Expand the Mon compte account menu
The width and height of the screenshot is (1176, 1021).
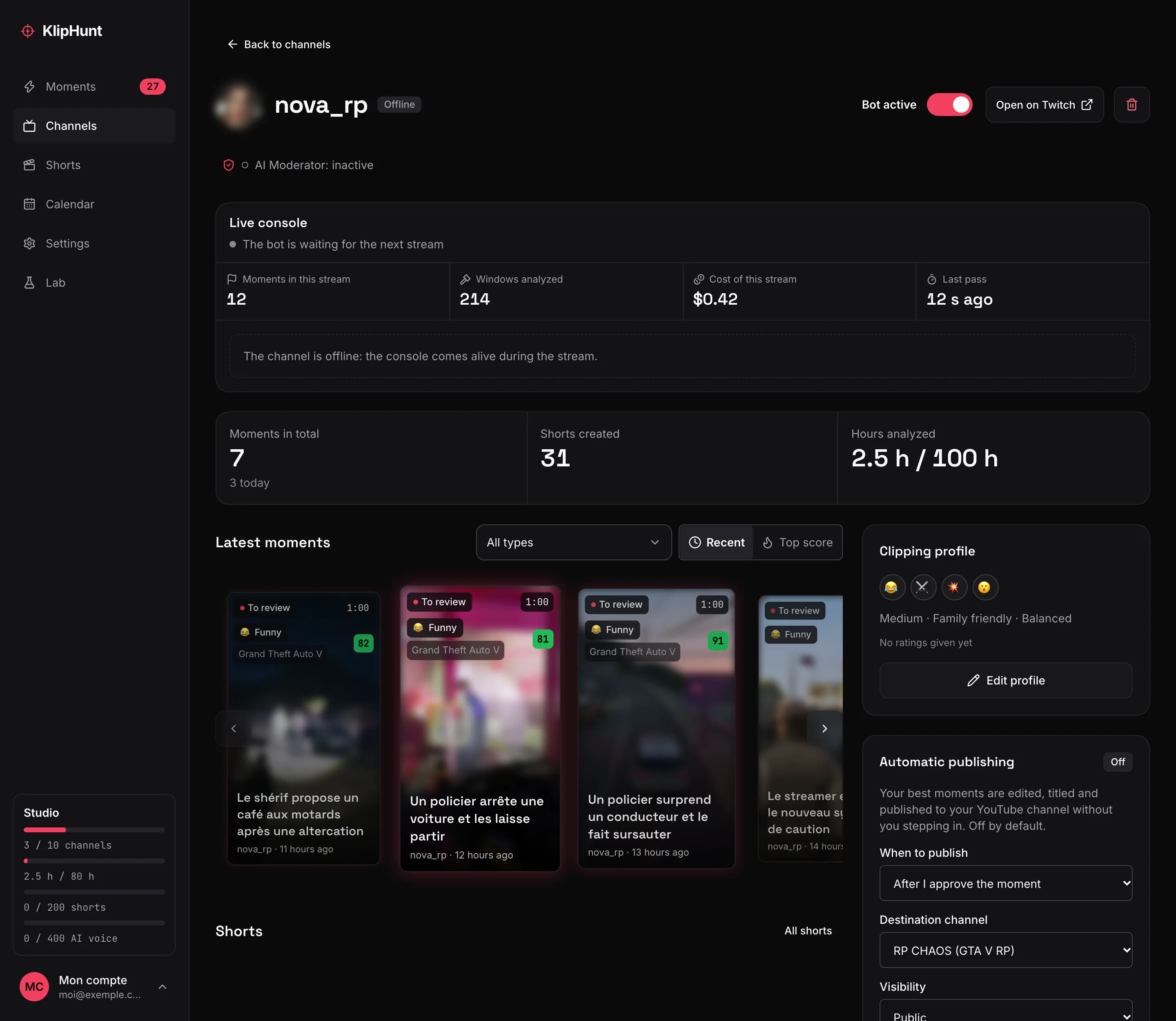point(94,986)
